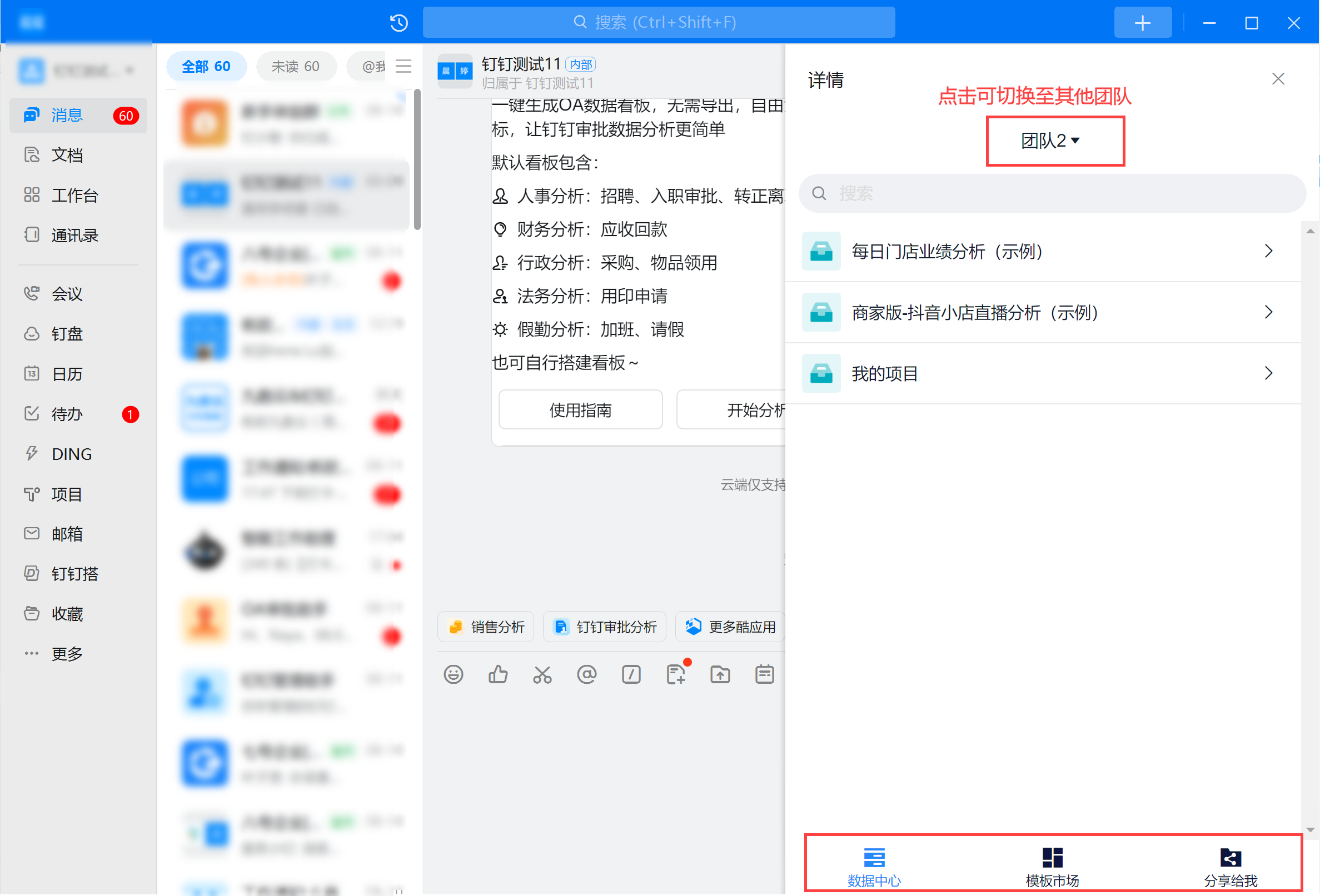The height and width of the screenshot is (896, 1320).
Task: Open 工作台 in the left sidebar
Action: tap(78, 196)
